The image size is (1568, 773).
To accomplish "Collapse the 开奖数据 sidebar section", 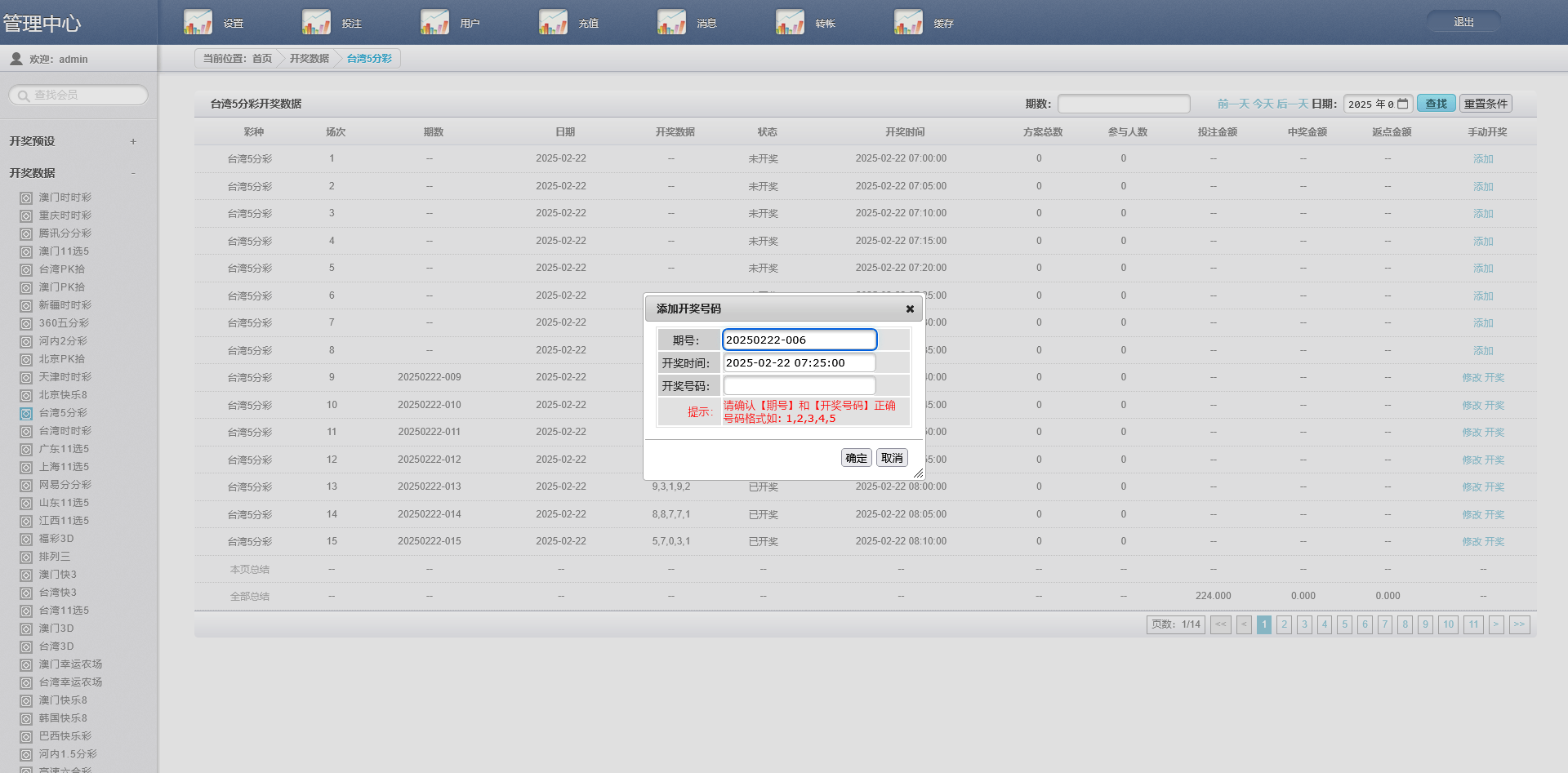I will coord(133,173).
